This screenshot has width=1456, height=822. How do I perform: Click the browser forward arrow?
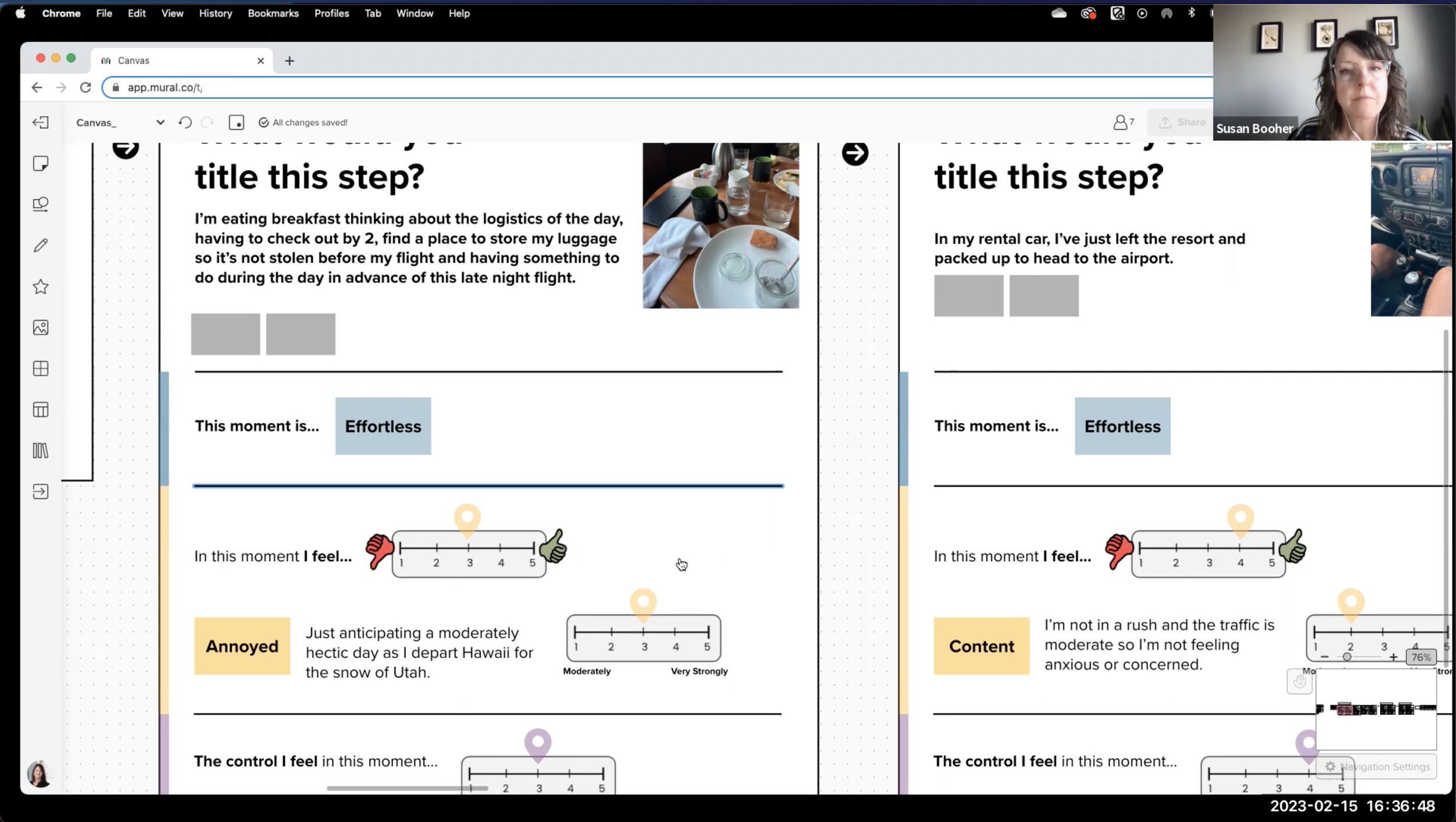(x=61, y=87)
